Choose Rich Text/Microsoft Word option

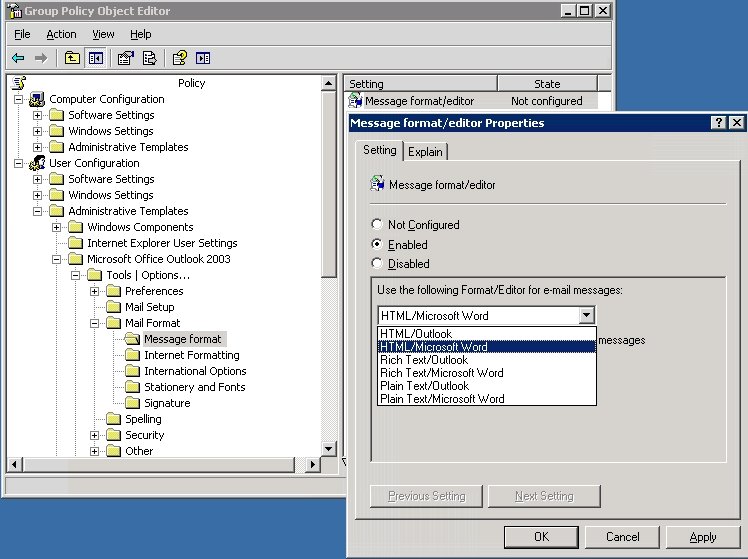coord(487,373)
